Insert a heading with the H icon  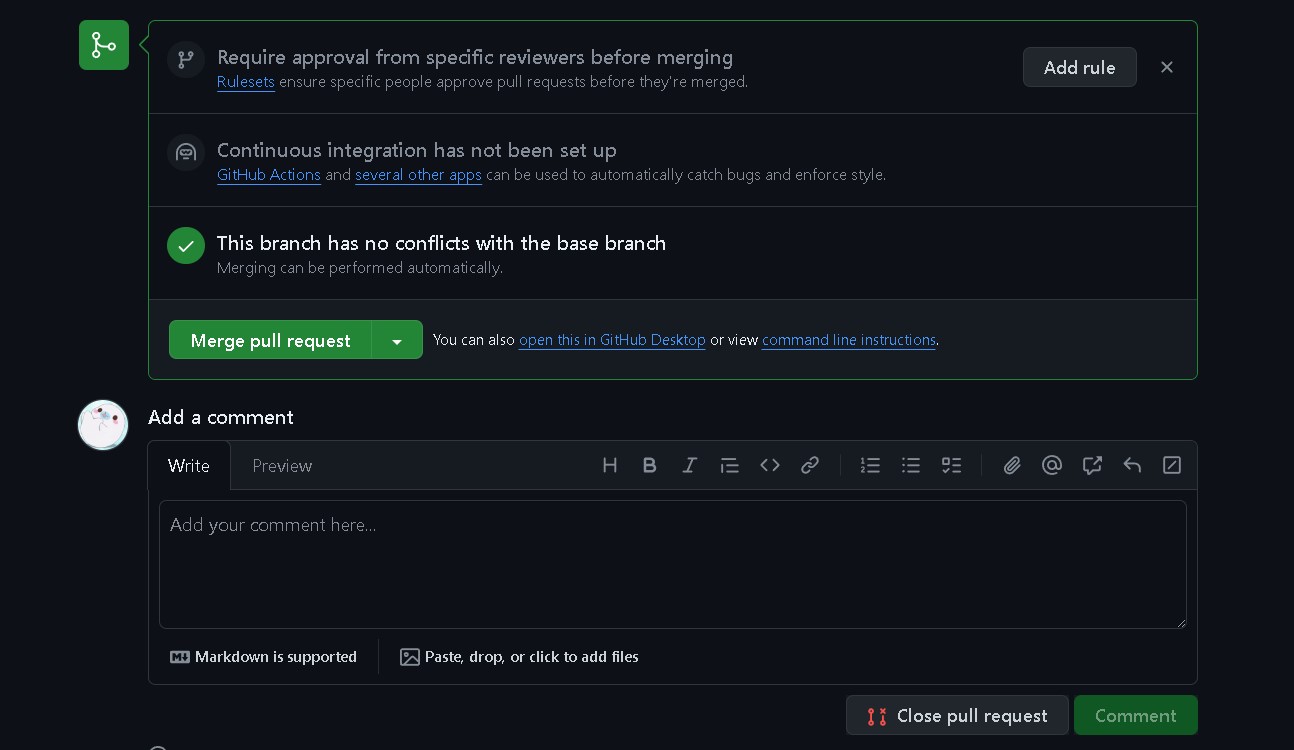coord(609,465)
